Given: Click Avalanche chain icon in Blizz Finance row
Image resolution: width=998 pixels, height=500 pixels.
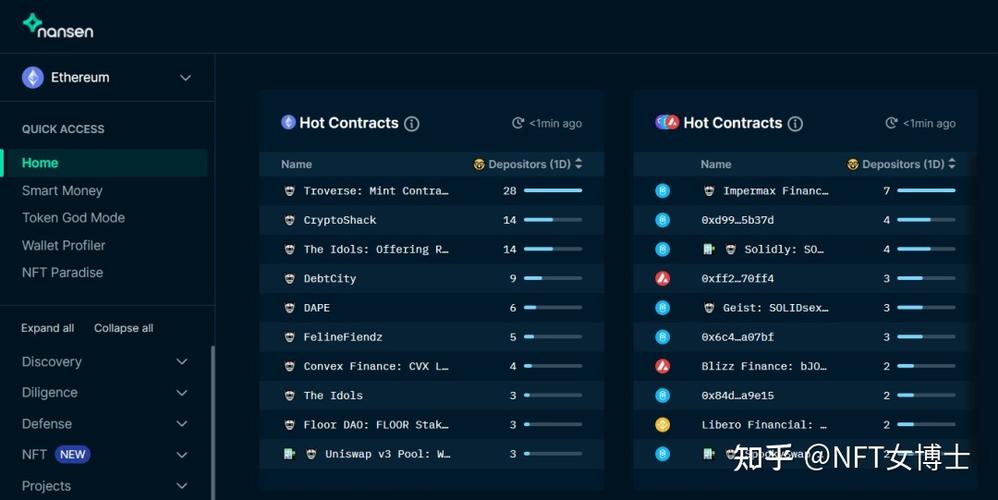Looking at the screenshot, I should tap(663, 366).
